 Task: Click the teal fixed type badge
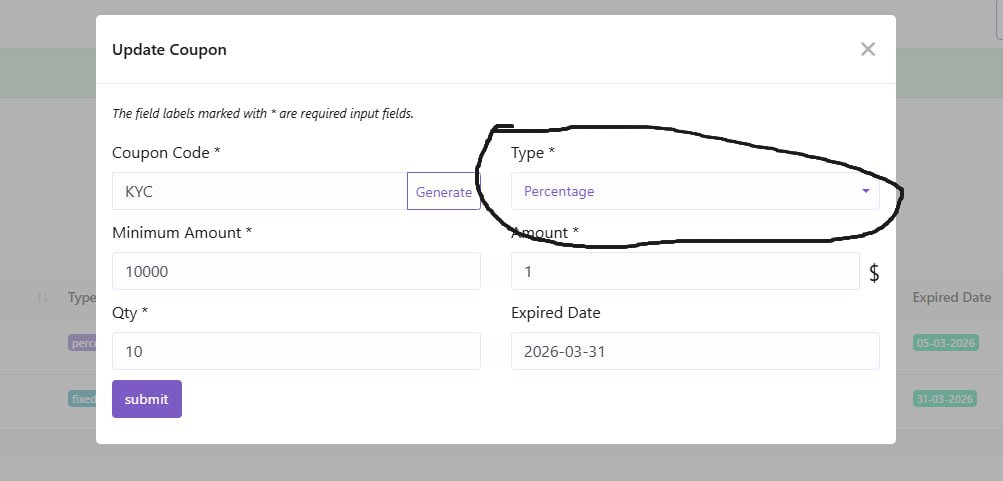click(82, 399)
